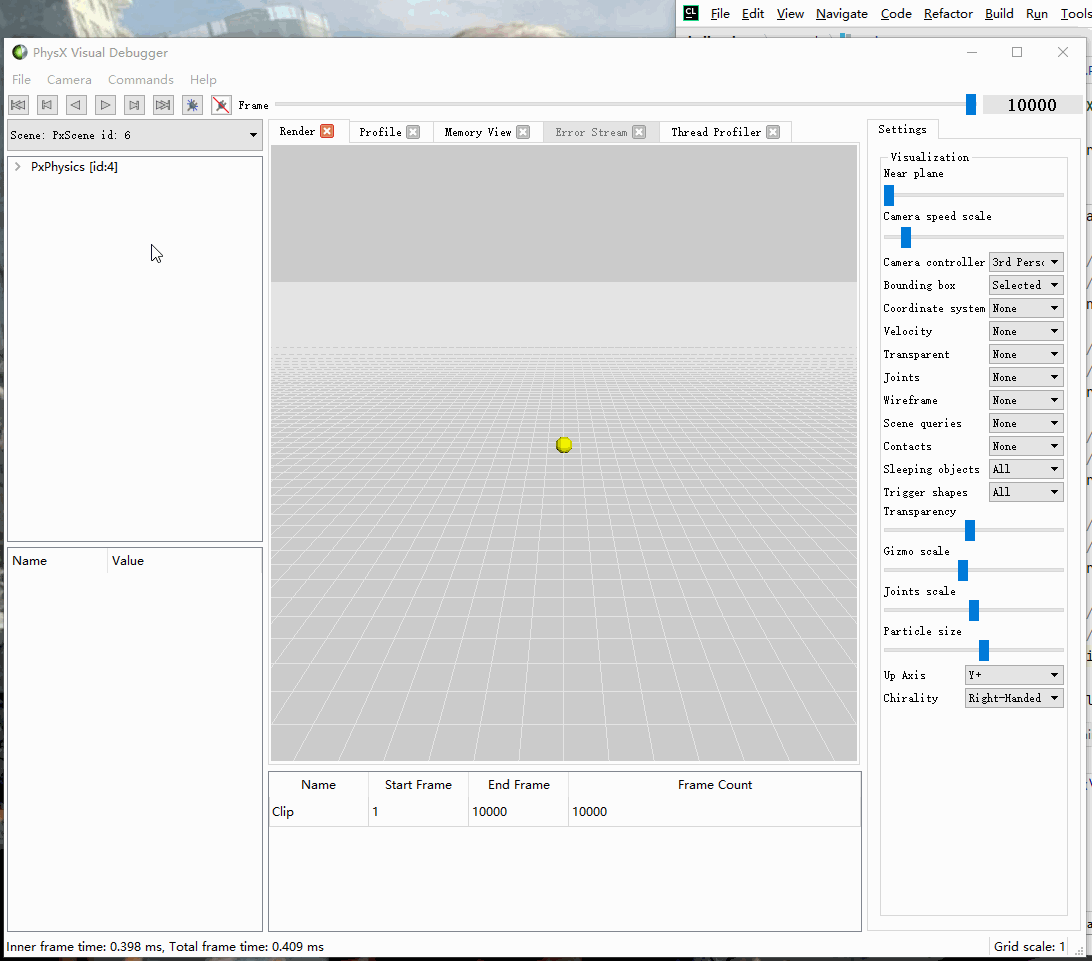
Task: Open the Scene PxScene id dropdown
Action: point(134,135)
